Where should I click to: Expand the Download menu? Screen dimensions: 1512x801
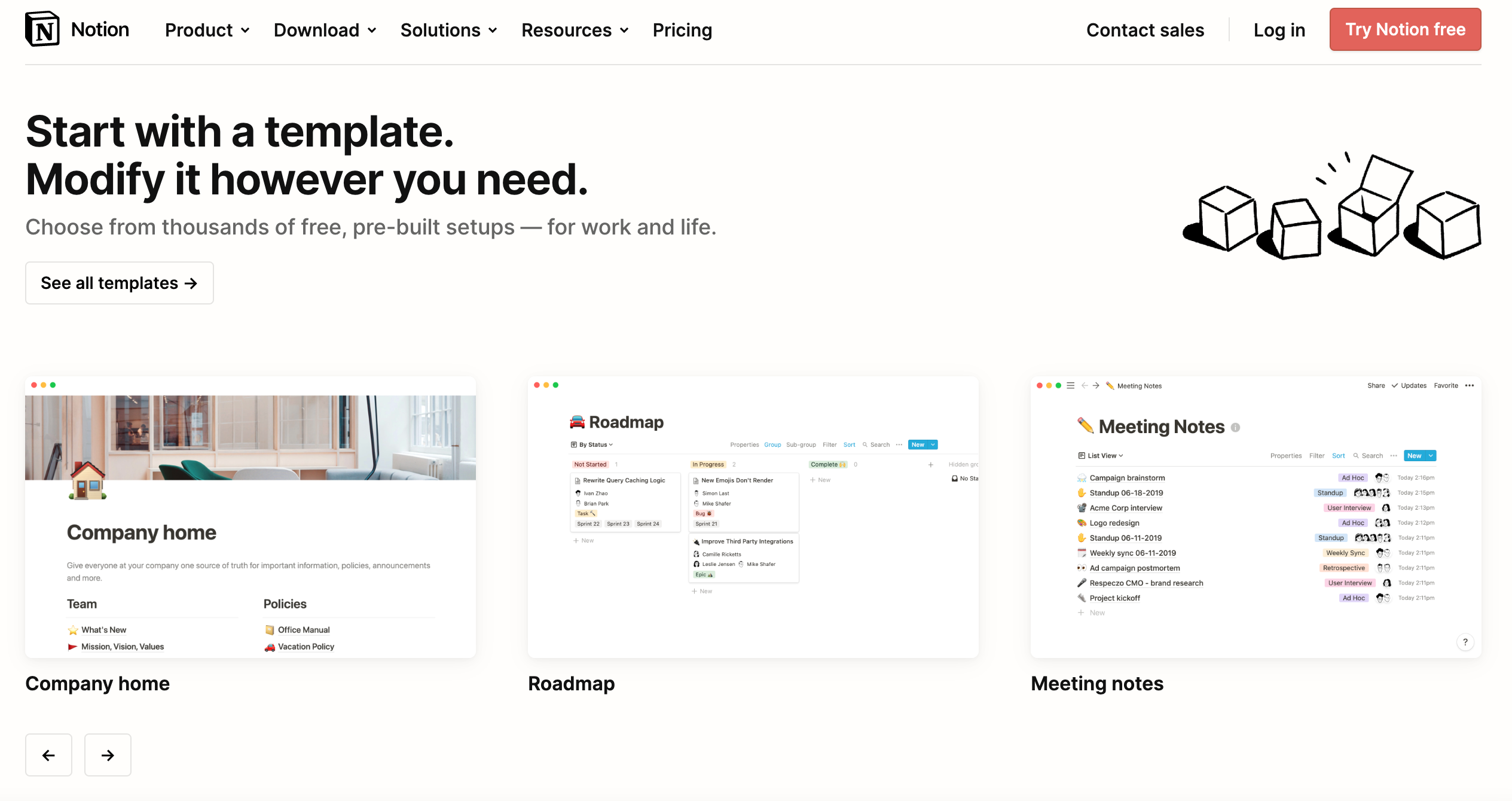pos(325,30)
